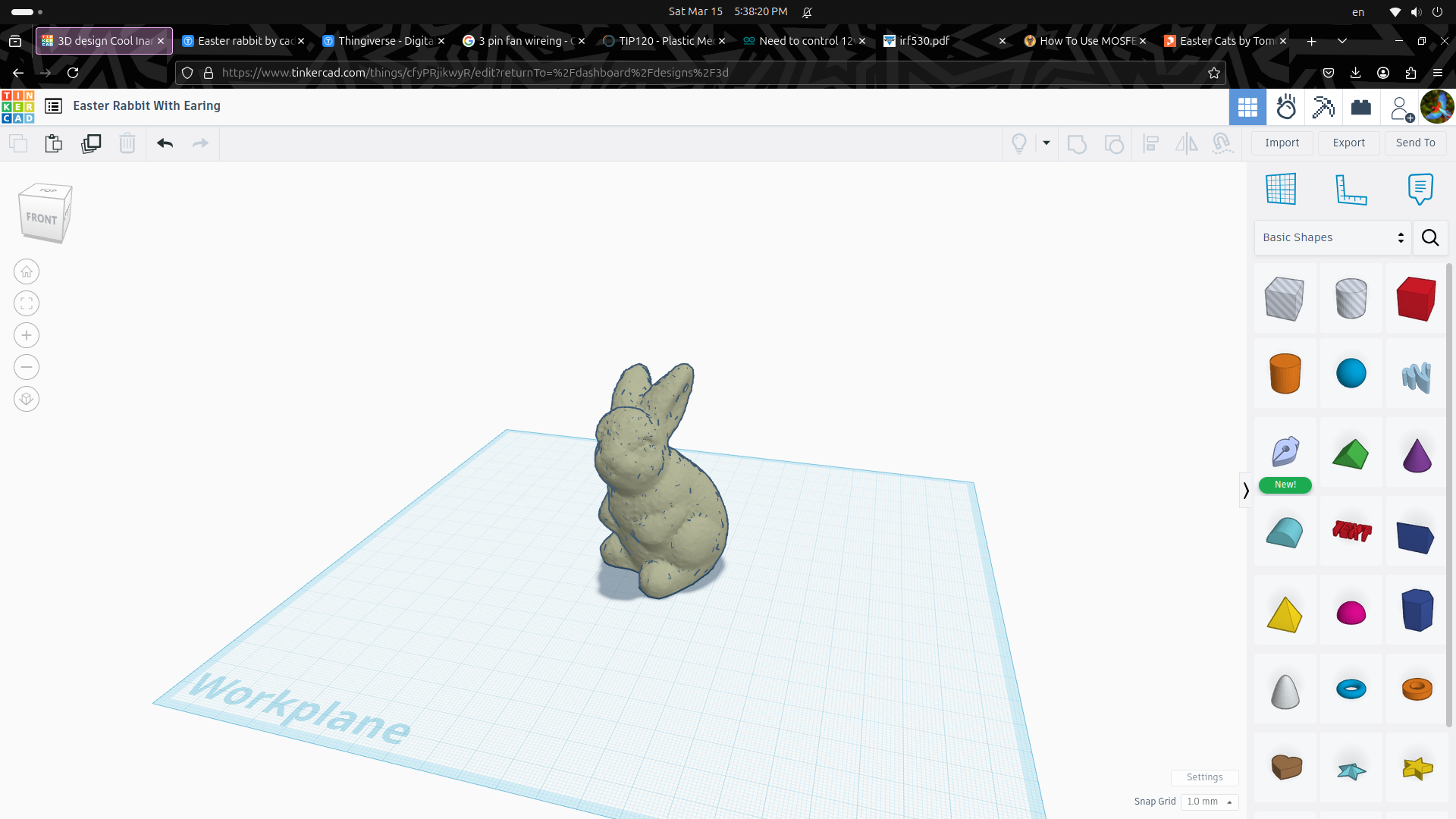The image size is (1456, 819).
Task: Click the Mirror tool icon
Action: (x=1186, y=143)
